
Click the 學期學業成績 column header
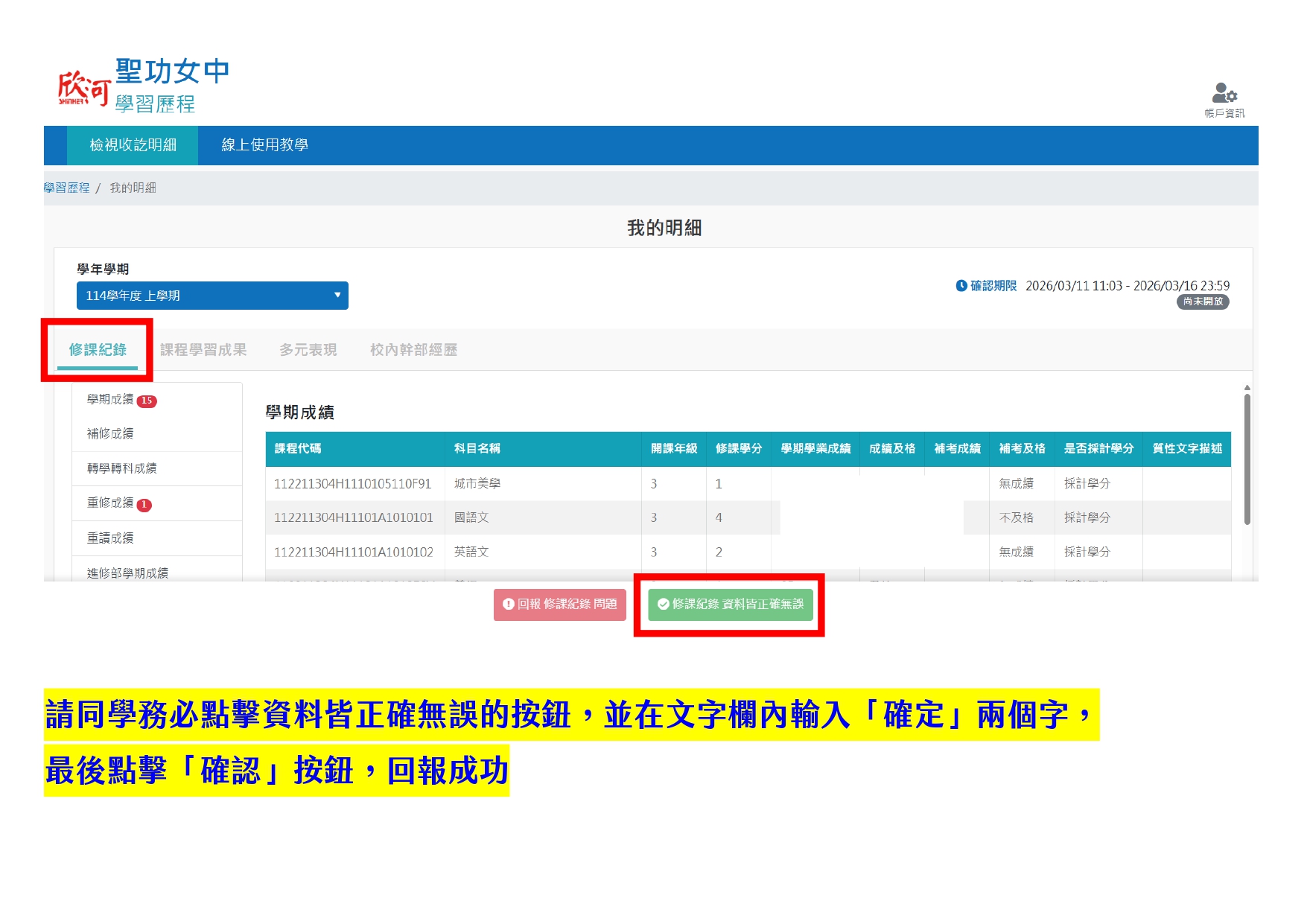(x=815, y=449)
